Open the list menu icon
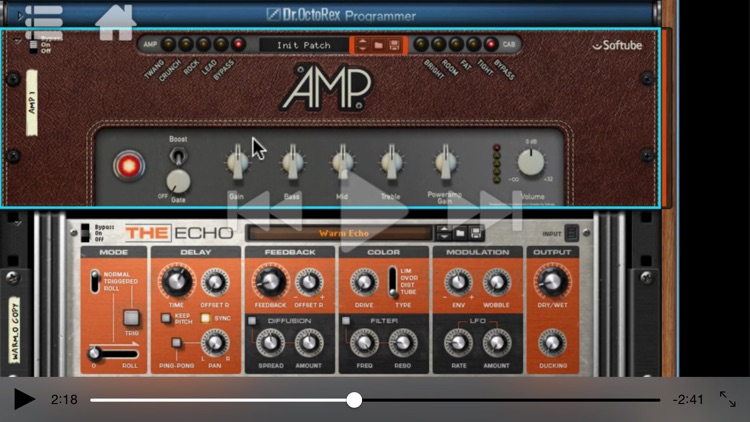 point(43,22)
